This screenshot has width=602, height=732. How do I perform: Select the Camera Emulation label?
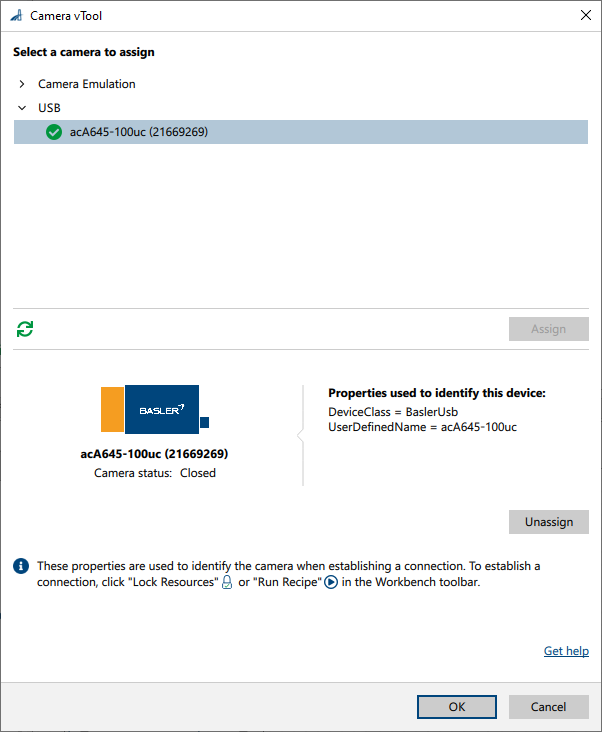pyautogui.click(x=87, y=84)
